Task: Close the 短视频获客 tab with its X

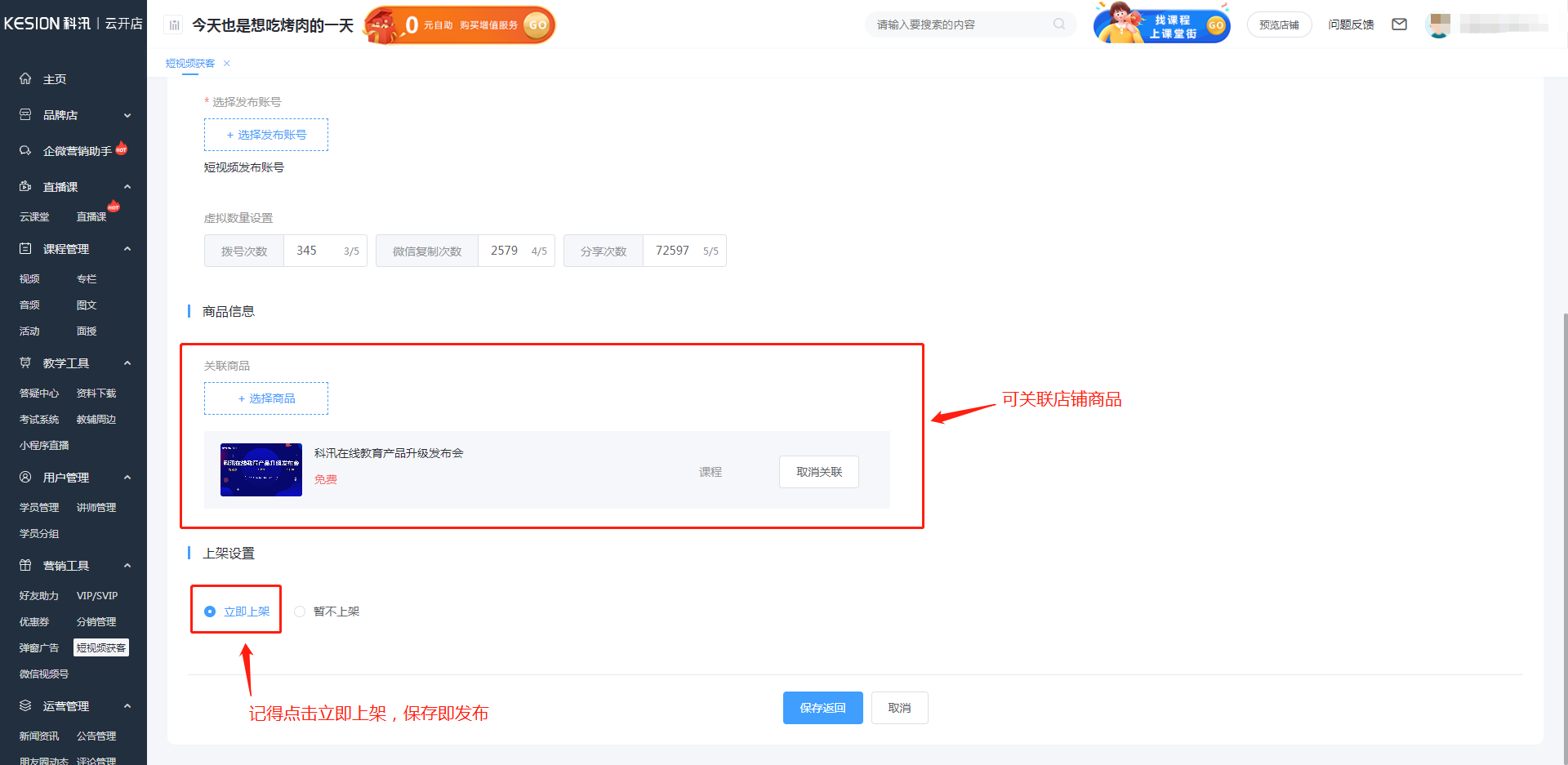Action: point(227,64)
